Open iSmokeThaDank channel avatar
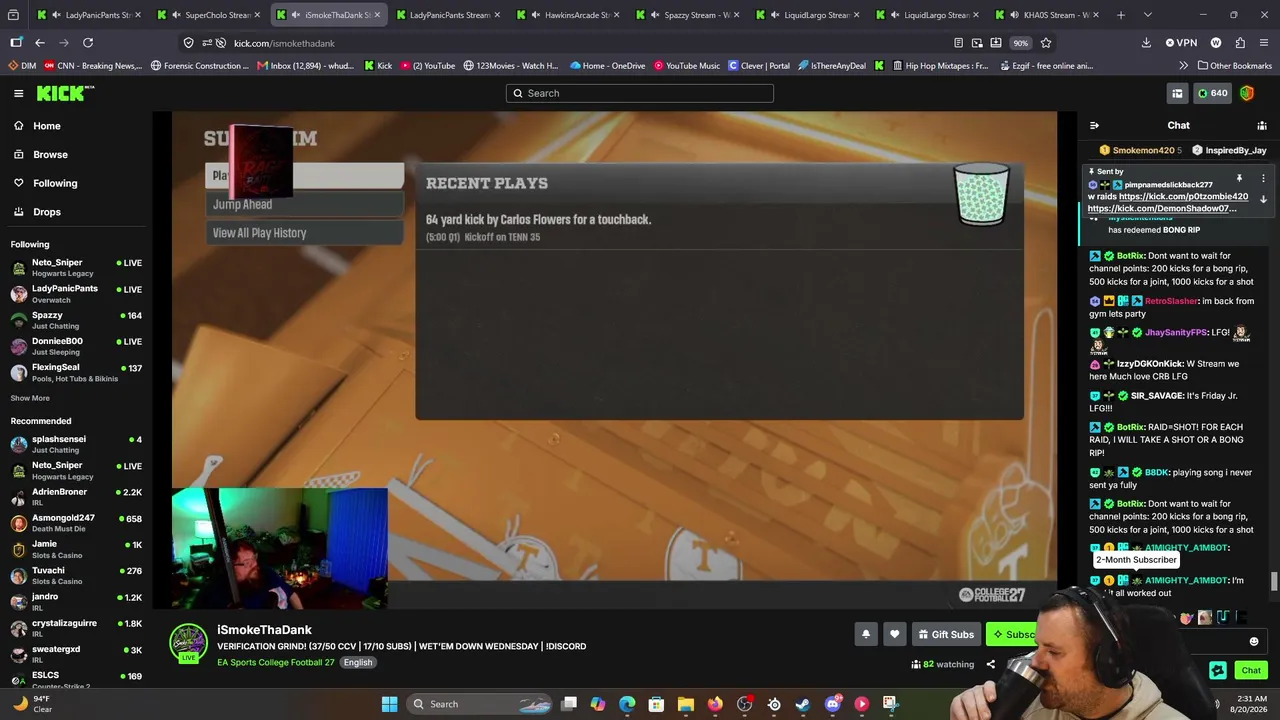Screen dimensions: 1280x720 (188, 643)
